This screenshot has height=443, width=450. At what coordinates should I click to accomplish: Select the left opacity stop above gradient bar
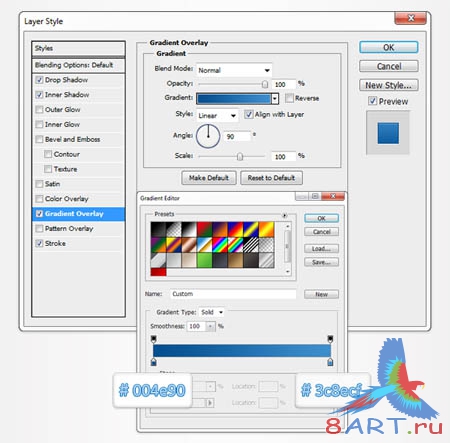coord(154,339)
